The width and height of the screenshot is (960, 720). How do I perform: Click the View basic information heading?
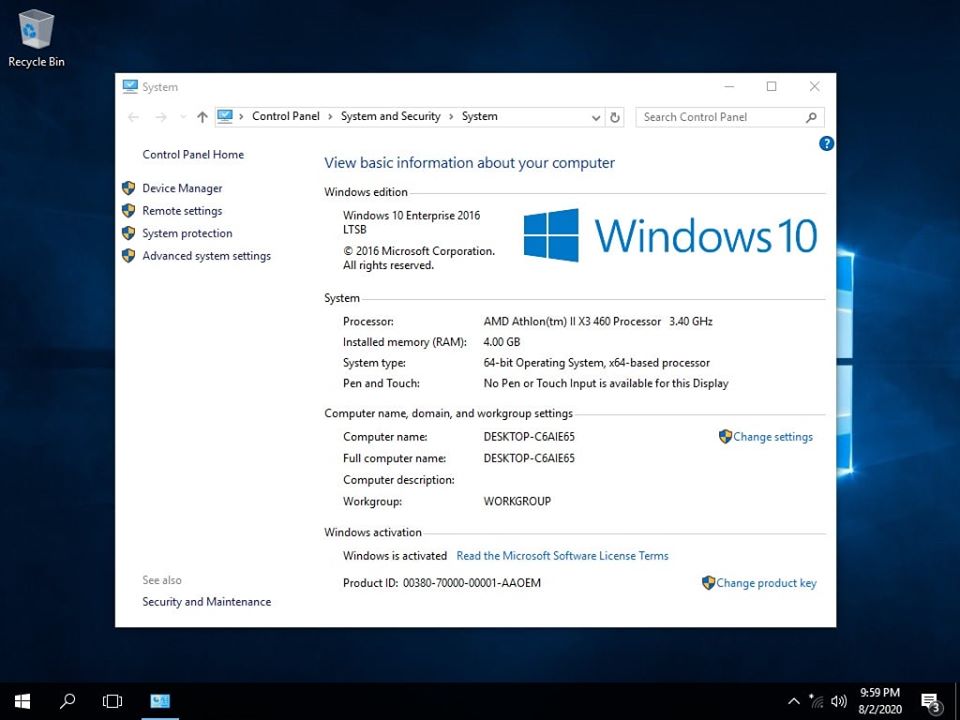point(470,163)
